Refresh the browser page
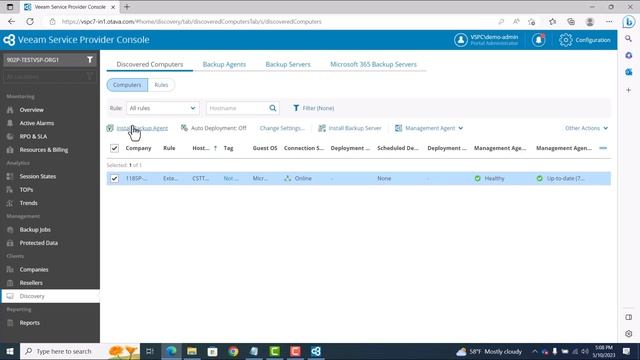 (30, 22)
